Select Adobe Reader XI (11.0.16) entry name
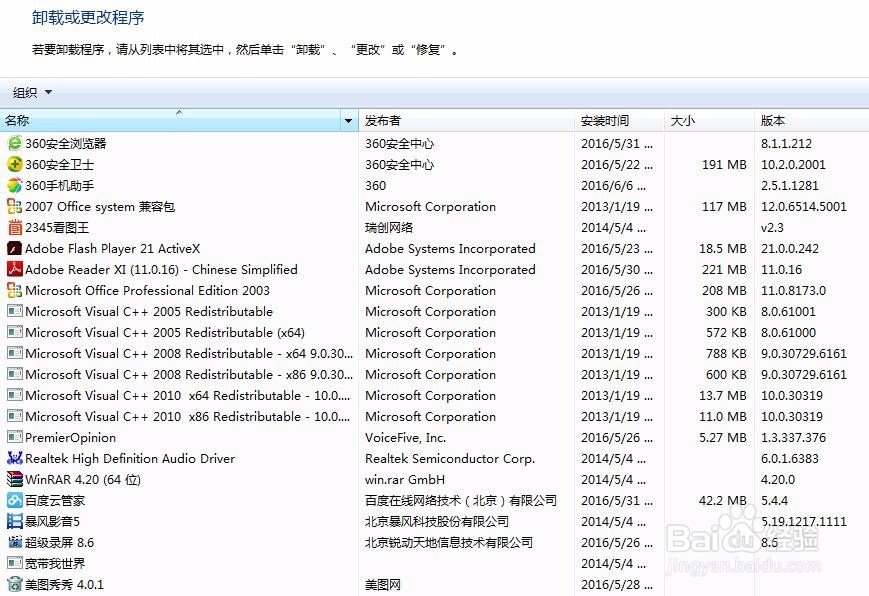Viewport: 869px width, 596px height. 161,269
